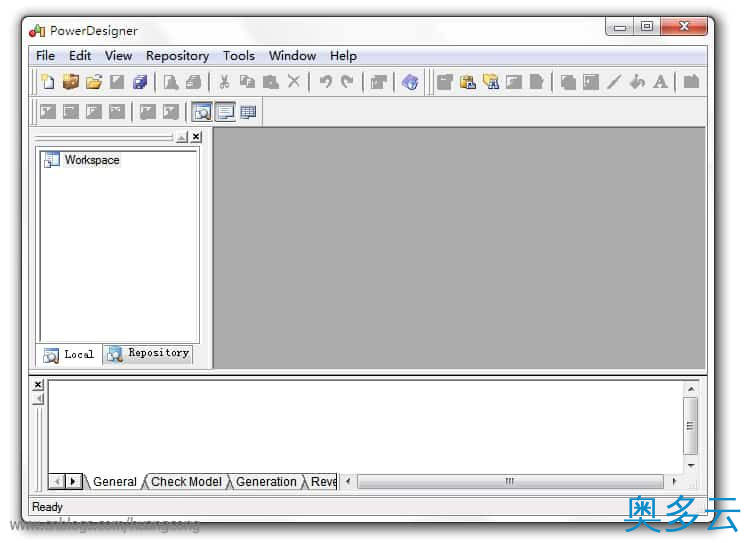Click the output tabs scroll right arrow
The image size is (751, 543).
point(73,481)
